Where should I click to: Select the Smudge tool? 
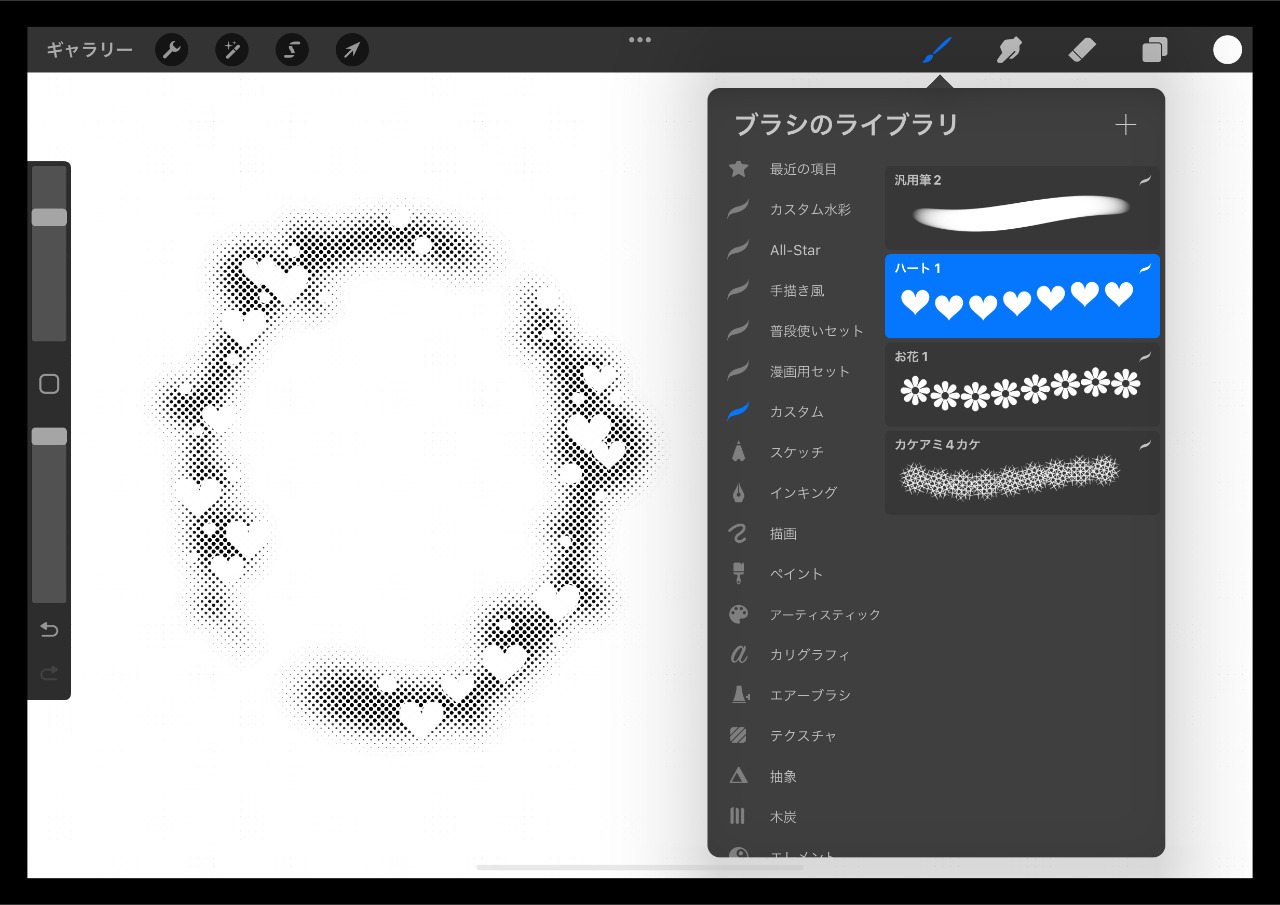pyautogui.click(x=1009, y=50)
